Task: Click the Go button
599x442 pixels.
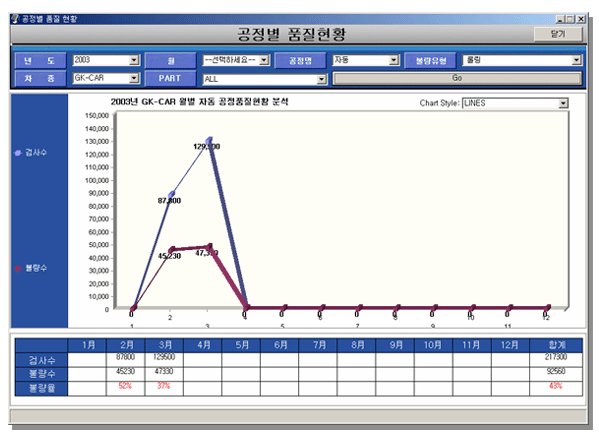Action: point(457,78)
